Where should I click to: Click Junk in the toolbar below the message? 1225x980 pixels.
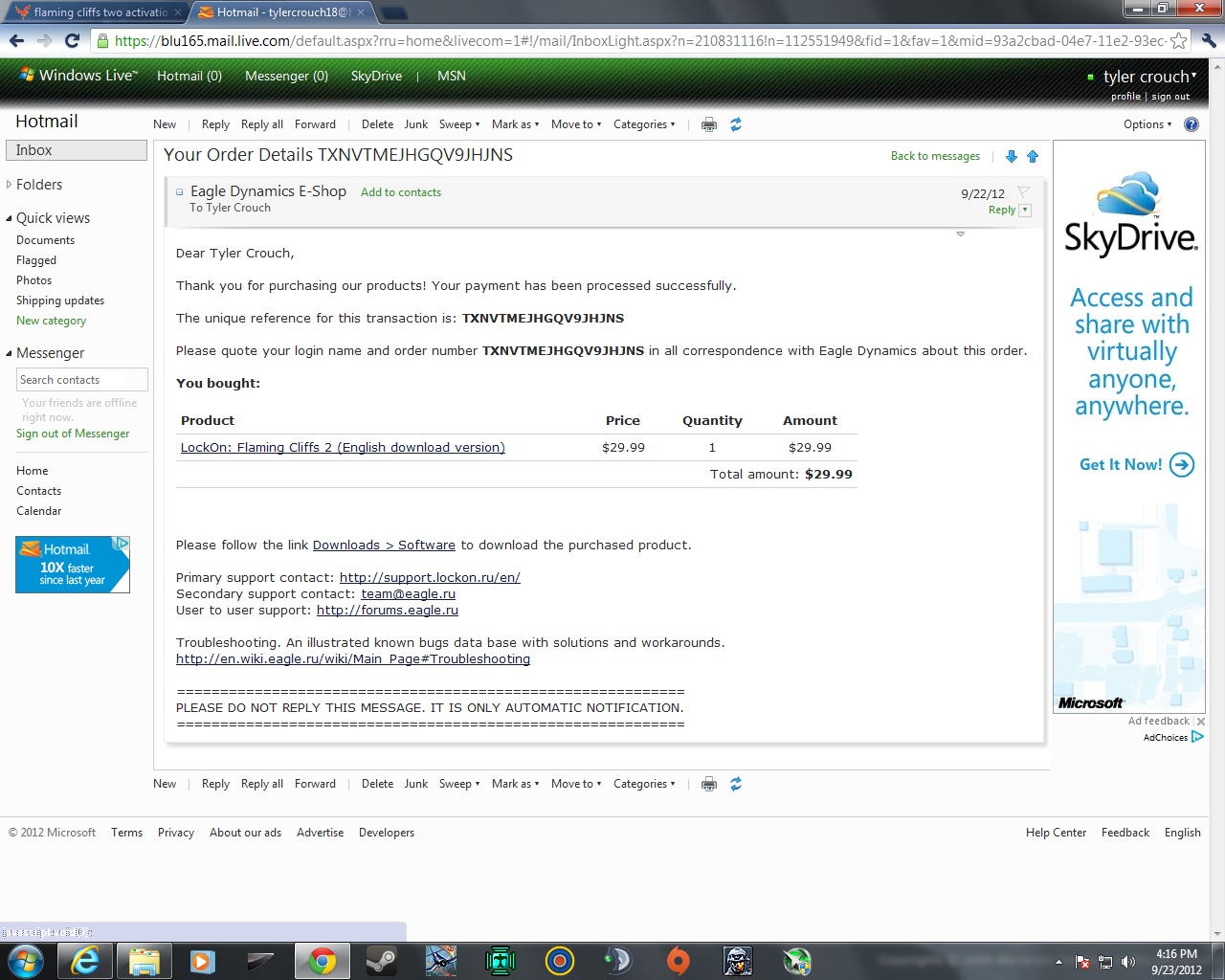416,784
